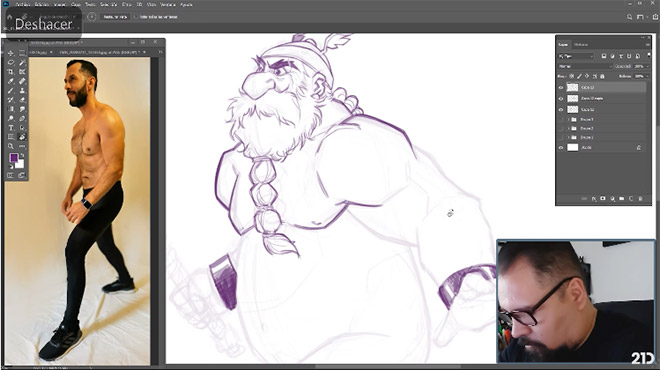Select the Eraser tool

pos(22,100)
